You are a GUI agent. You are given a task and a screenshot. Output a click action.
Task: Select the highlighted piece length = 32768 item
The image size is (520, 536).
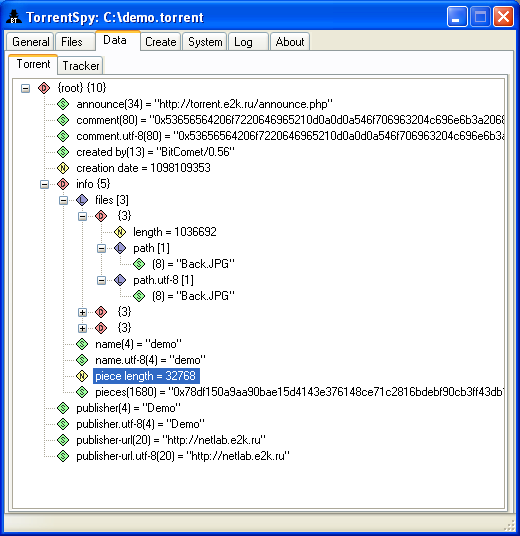[146, 376]
